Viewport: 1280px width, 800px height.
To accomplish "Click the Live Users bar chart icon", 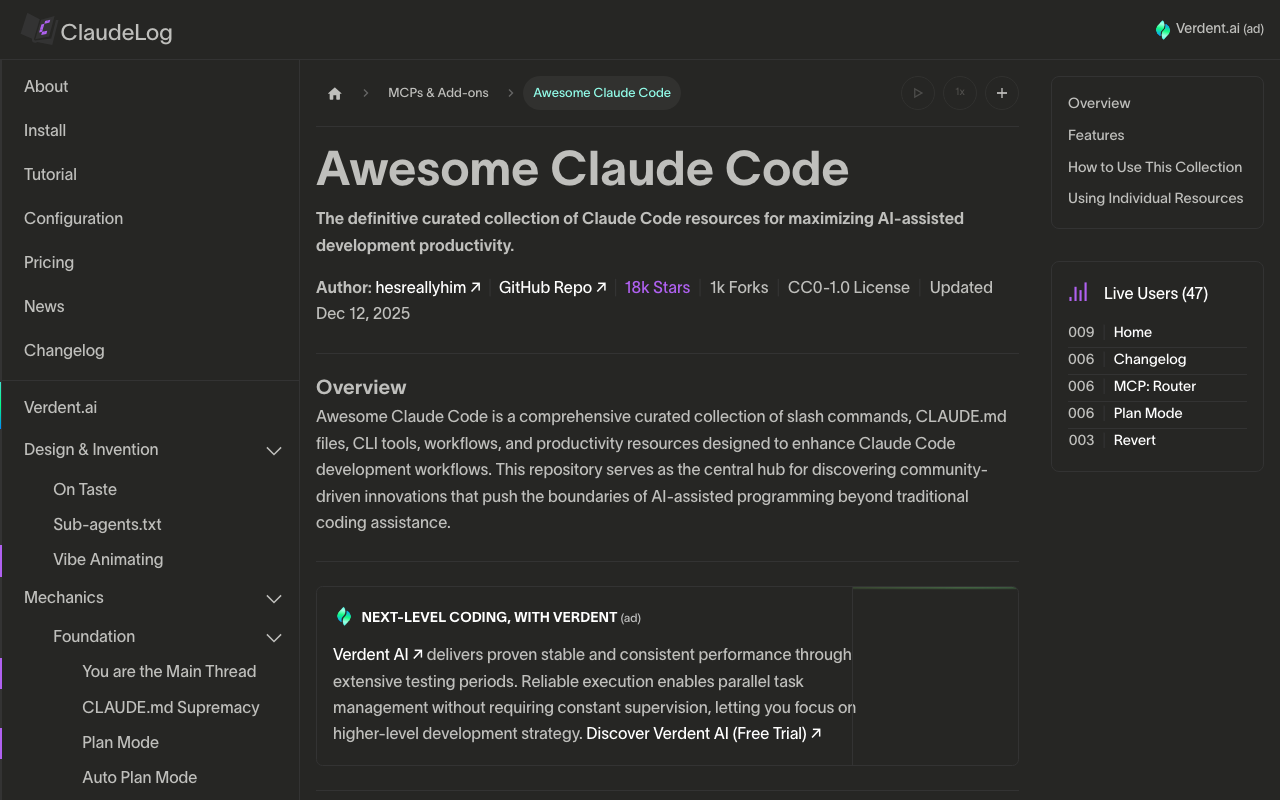I will [1079, 293].
